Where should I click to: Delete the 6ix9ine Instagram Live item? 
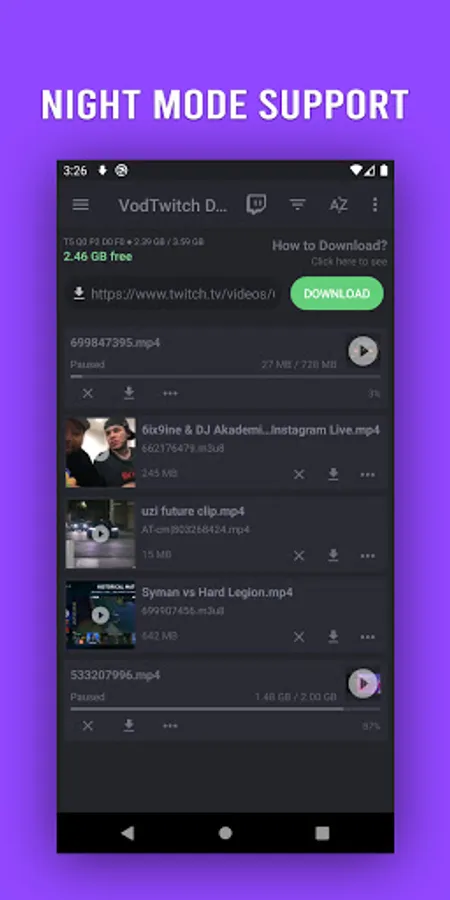[299, 474]
